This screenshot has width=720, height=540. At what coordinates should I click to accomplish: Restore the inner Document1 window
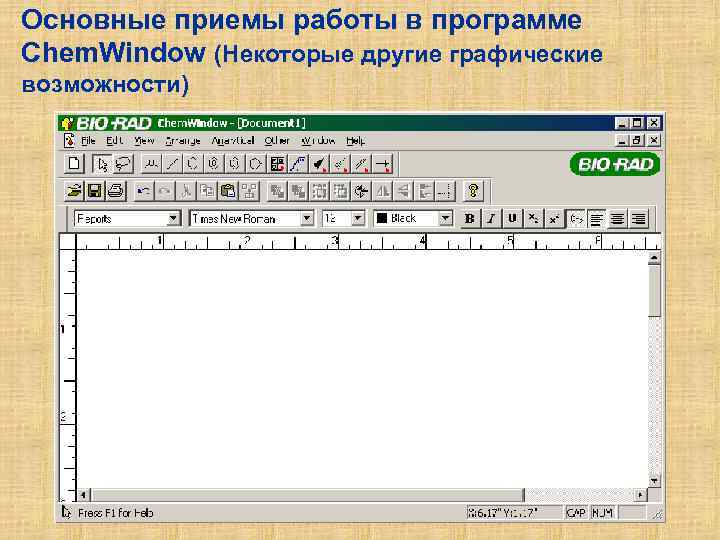pos(636,140)
